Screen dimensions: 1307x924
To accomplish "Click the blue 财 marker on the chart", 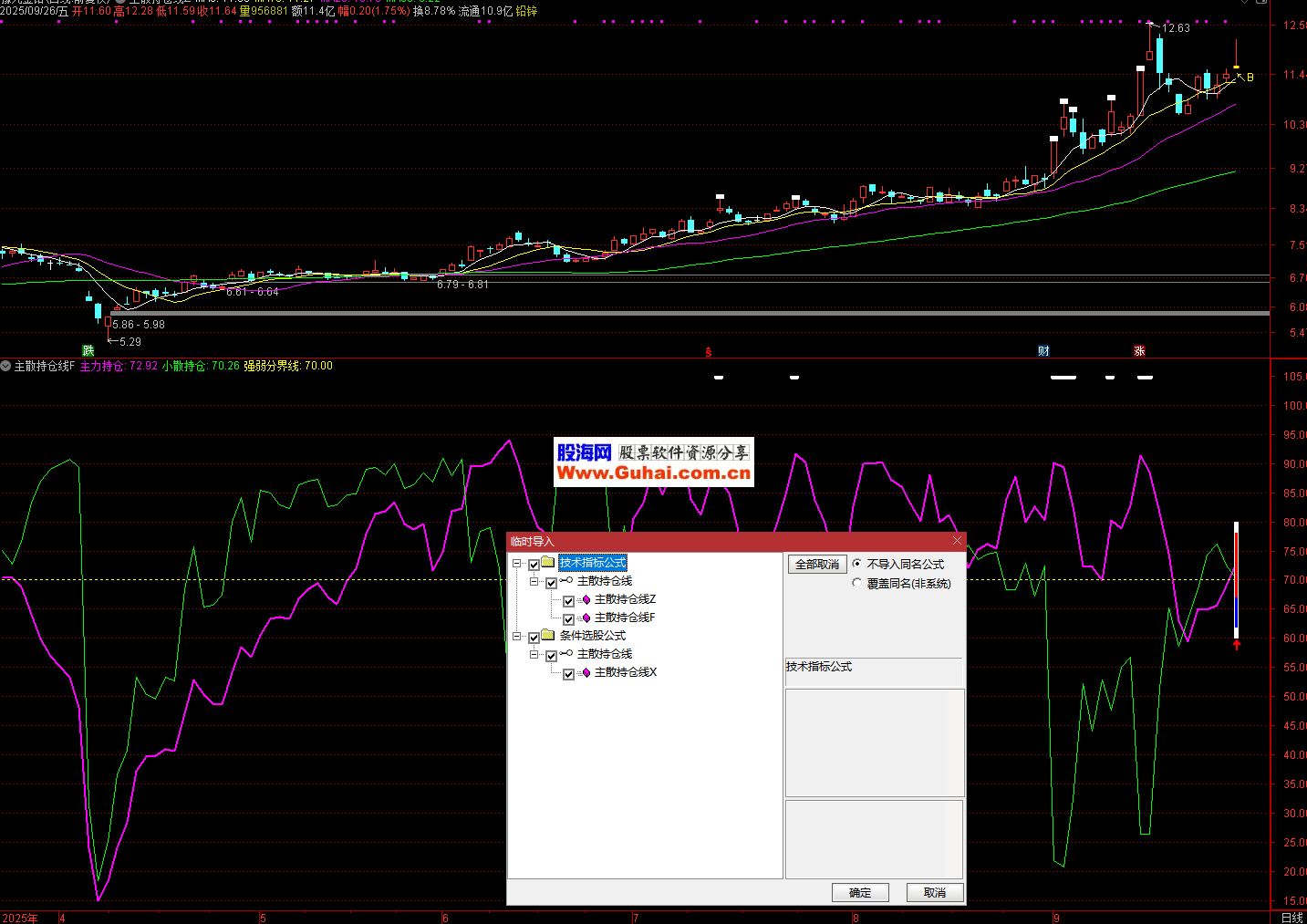I will (x=1043, y=351).
